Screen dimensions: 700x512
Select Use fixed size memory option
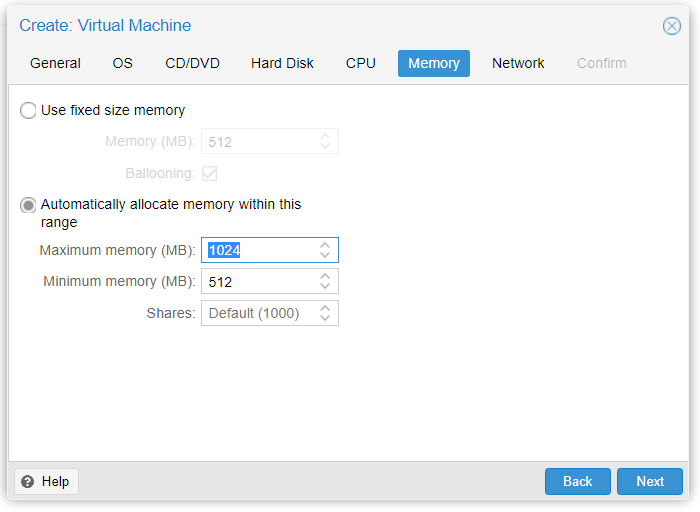point(29,111)
